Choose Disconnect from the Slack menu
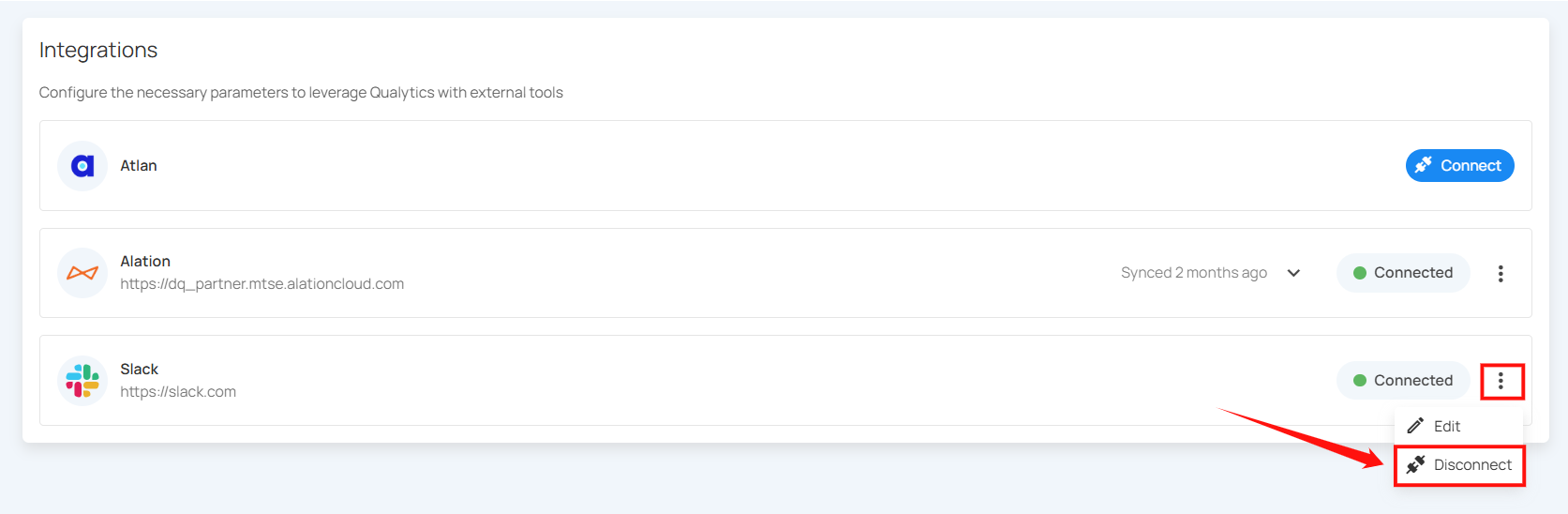1568x514 pixels. coord(1471,464)
